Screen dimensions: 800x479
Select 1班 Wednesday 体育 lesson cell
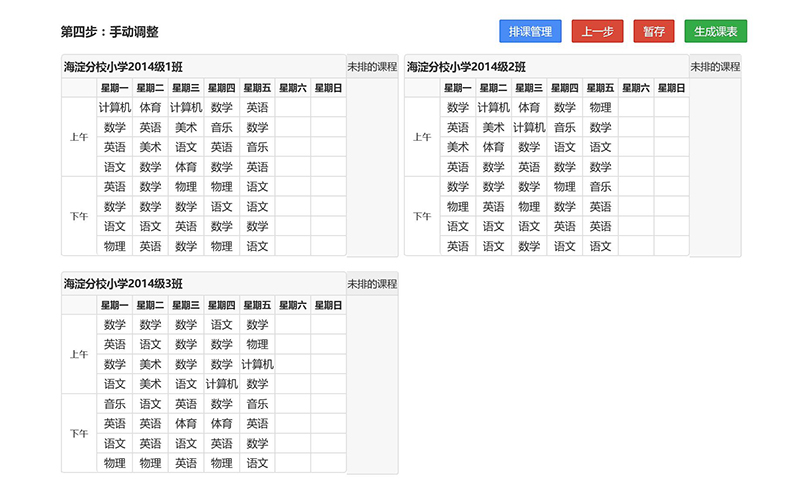point(186,167)
